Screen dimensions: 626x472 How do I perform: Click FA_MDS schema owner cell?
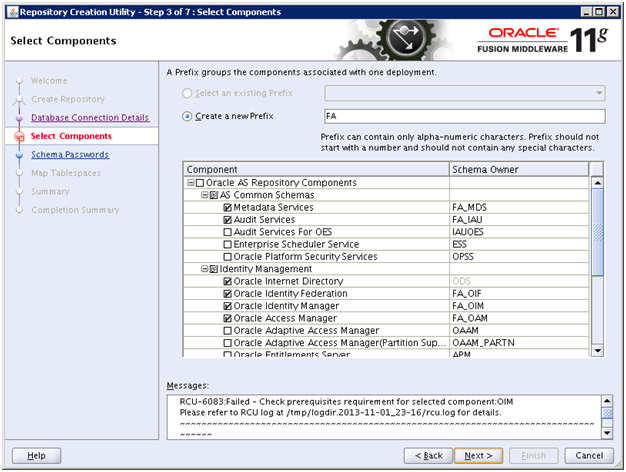tap(519, 207)
